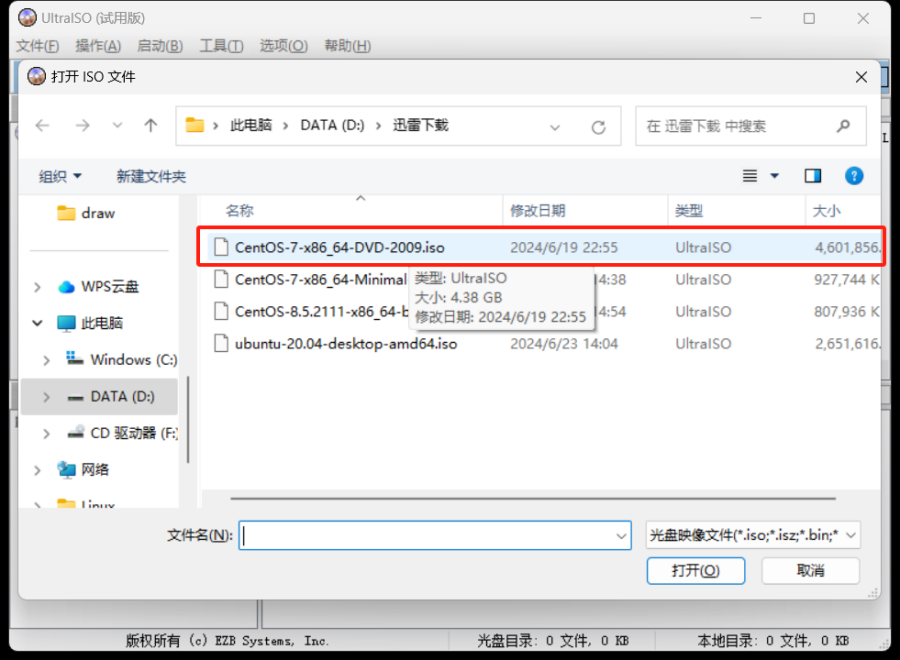The image size is (900, 660).
Task: Open the 启动(B) menu in UltraISO
Action: point(160,46)
